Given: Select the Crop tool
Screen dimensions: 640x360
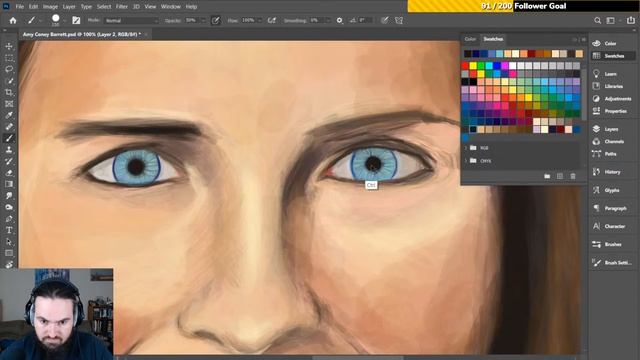Looking at the screenshot, I should click(x=9, y=93).
